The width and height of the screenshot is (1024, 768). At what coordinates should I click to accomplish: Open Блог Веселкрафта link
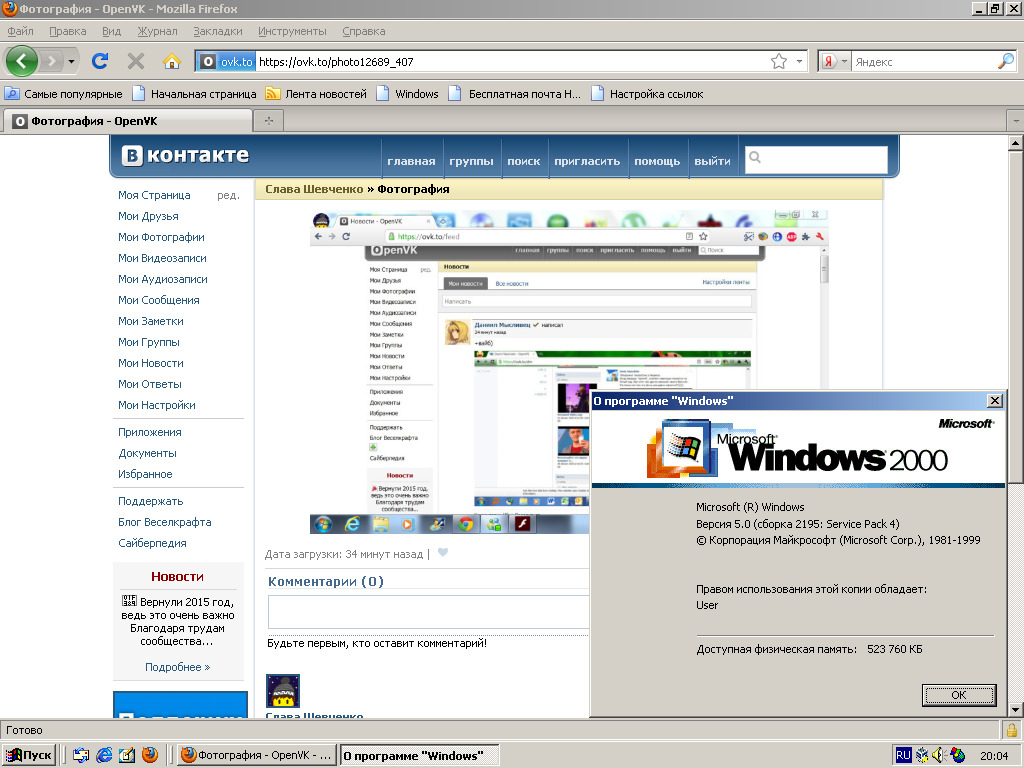click(x=165, y=522)
